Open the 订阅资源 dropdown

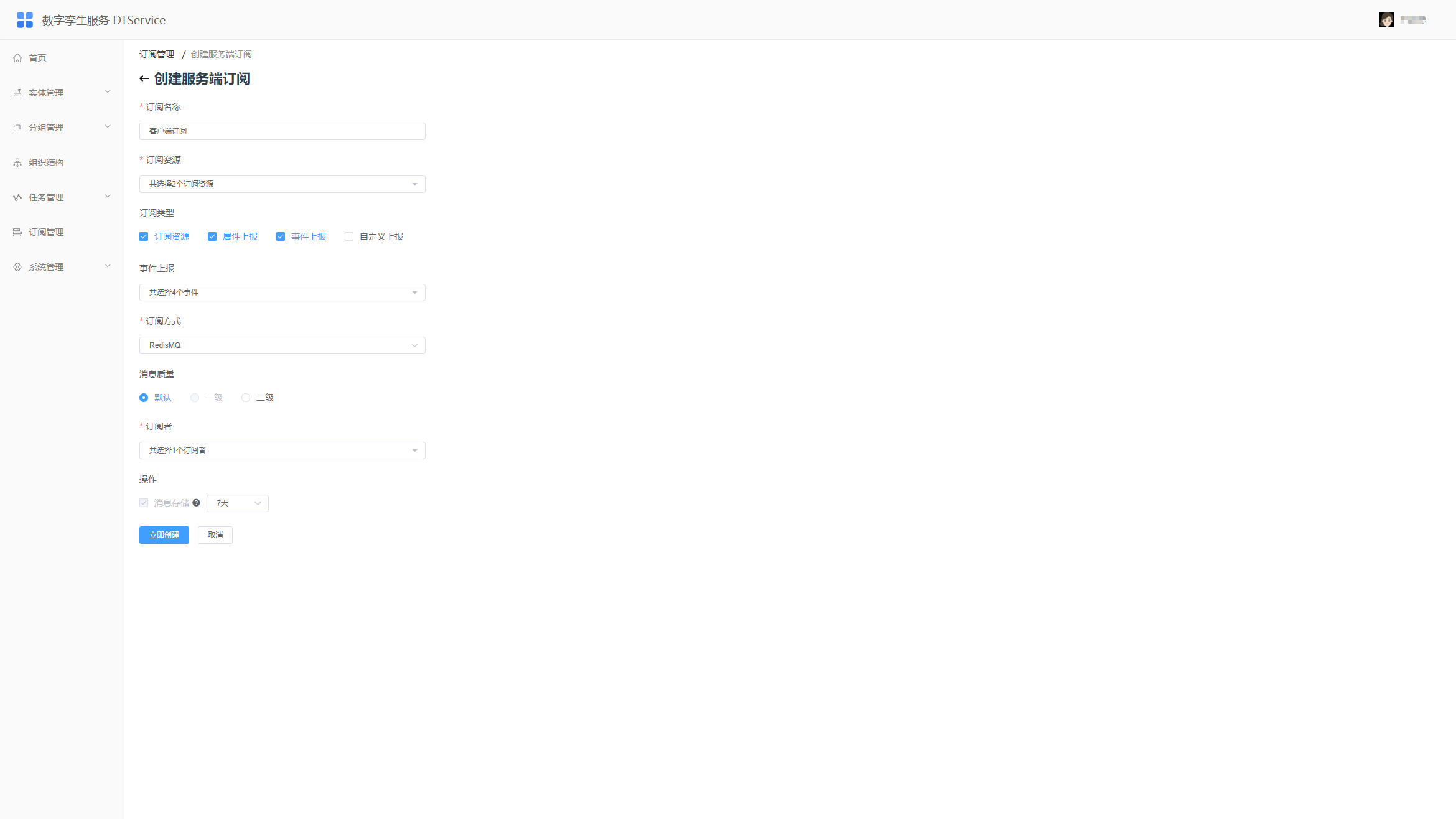[282, 184]
